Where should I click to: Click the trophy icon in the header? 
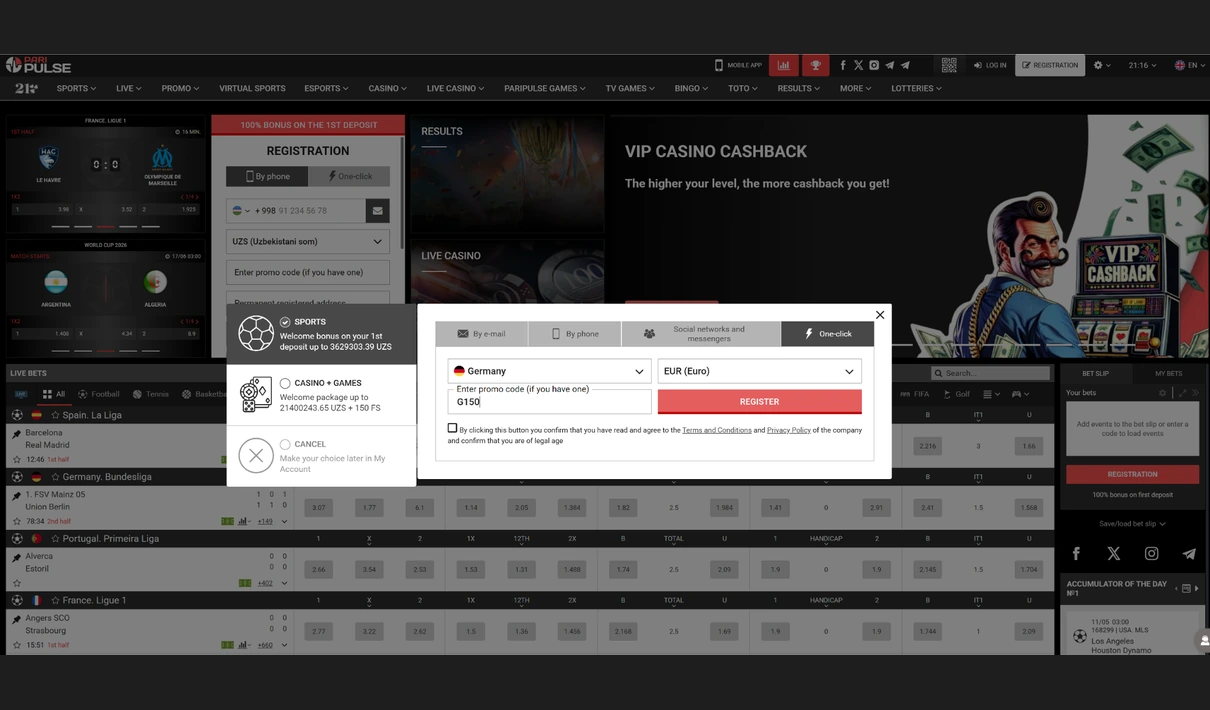815,65
